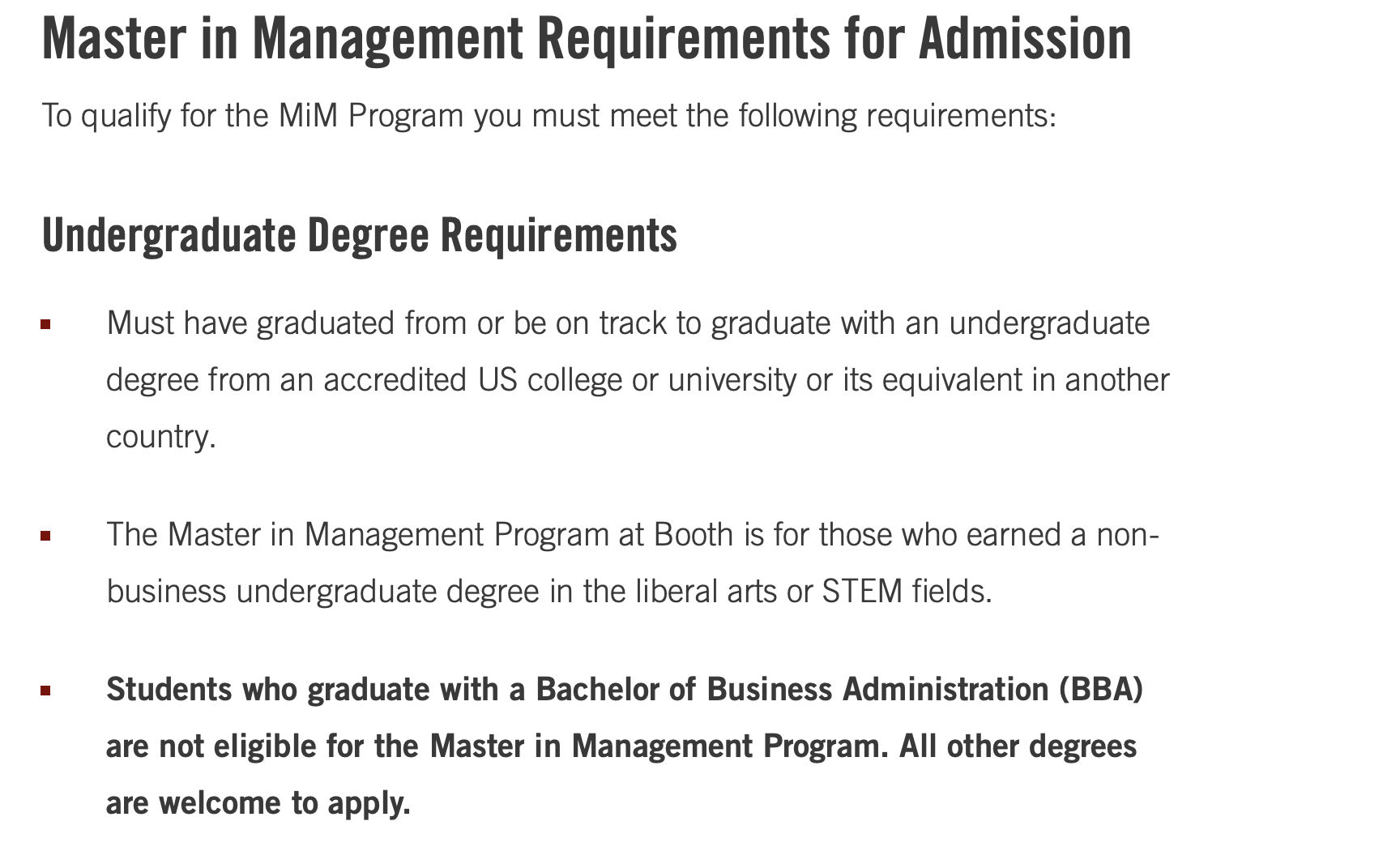
Task: Click the first red square bullet marker
Action: tap(45, 325)
